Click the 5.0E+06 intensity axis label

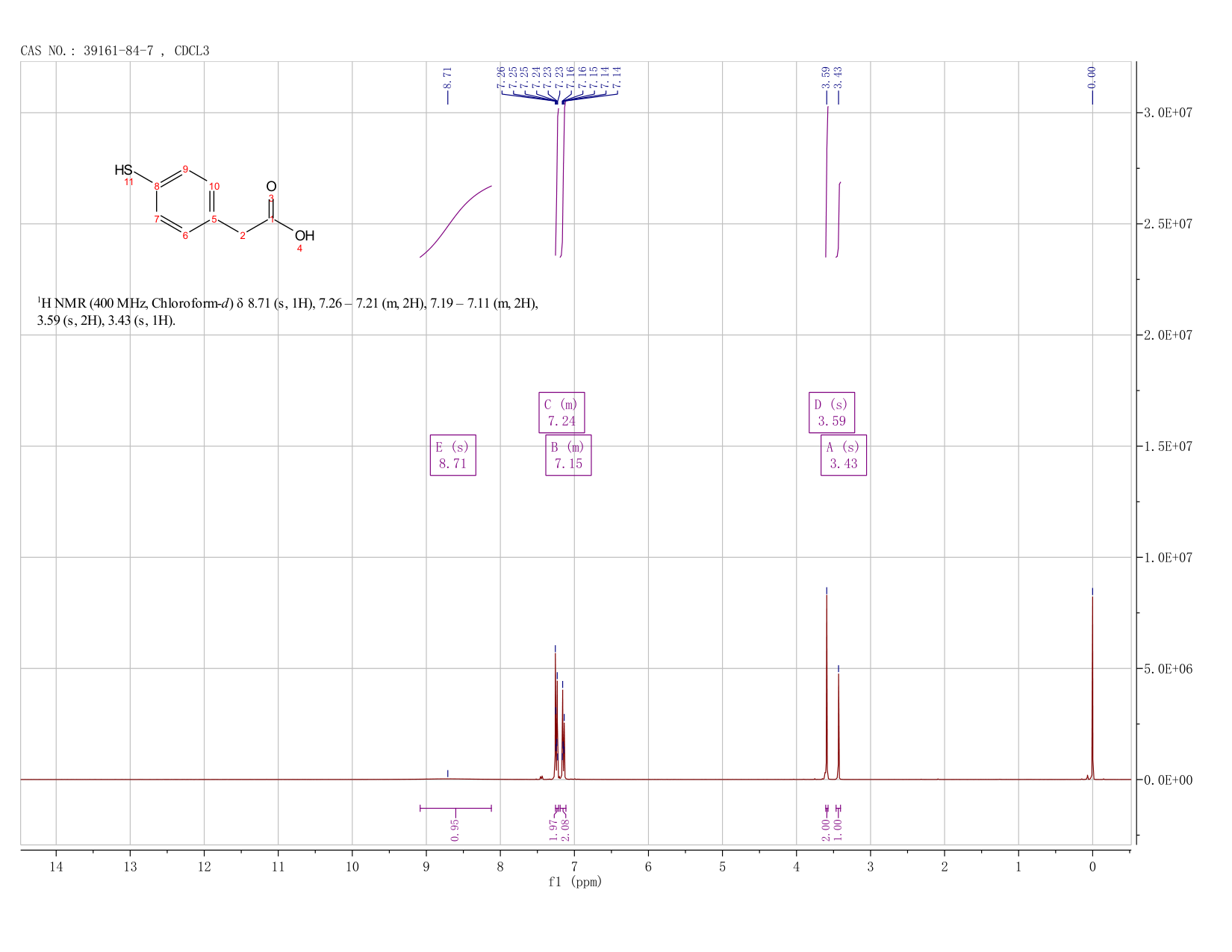1167,669
